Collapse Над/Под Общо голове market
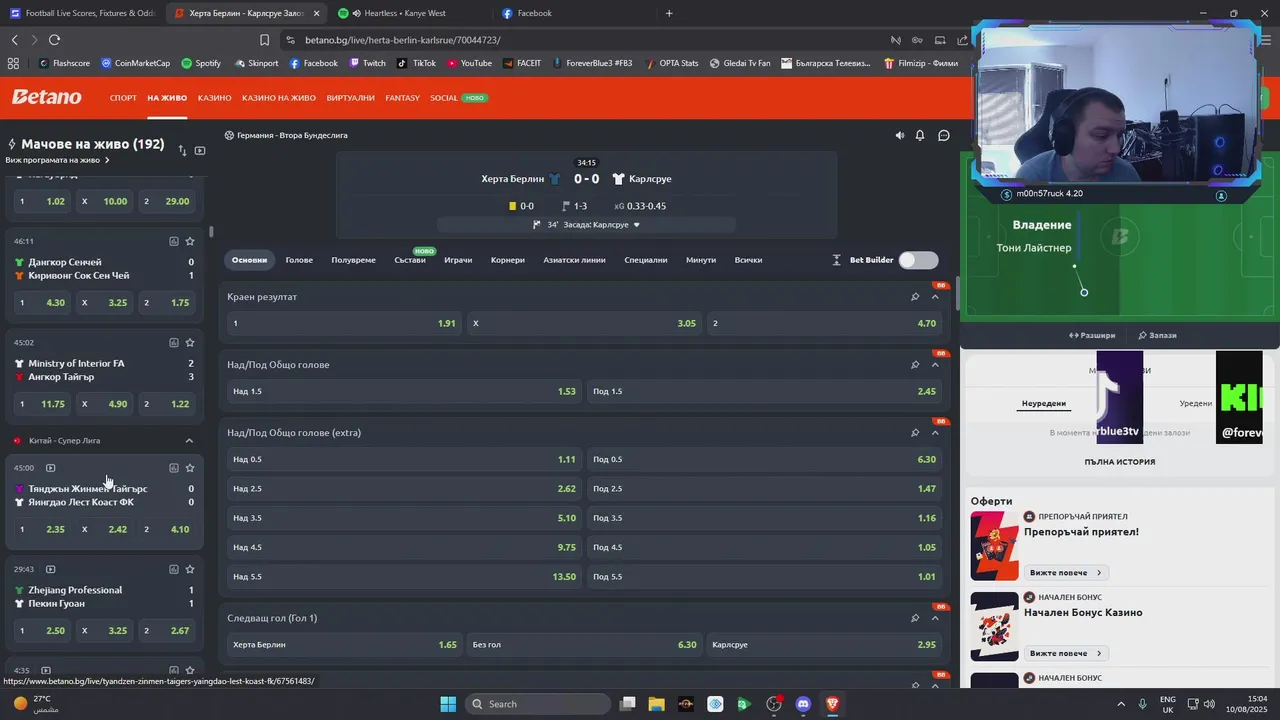This screenshot has width=1280, height=720. (x=935, y=365)
